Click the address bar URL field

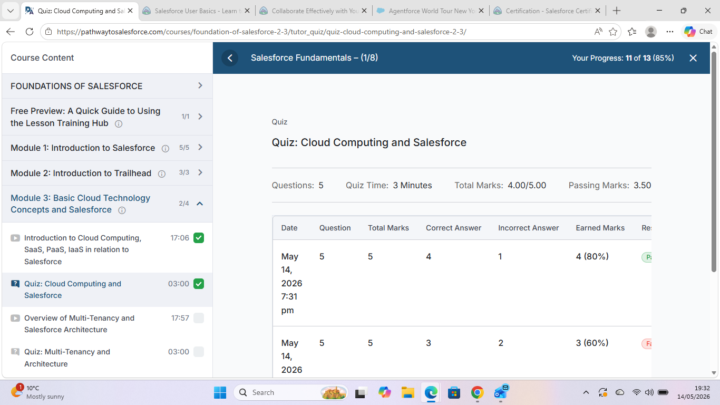coord(321,32)
